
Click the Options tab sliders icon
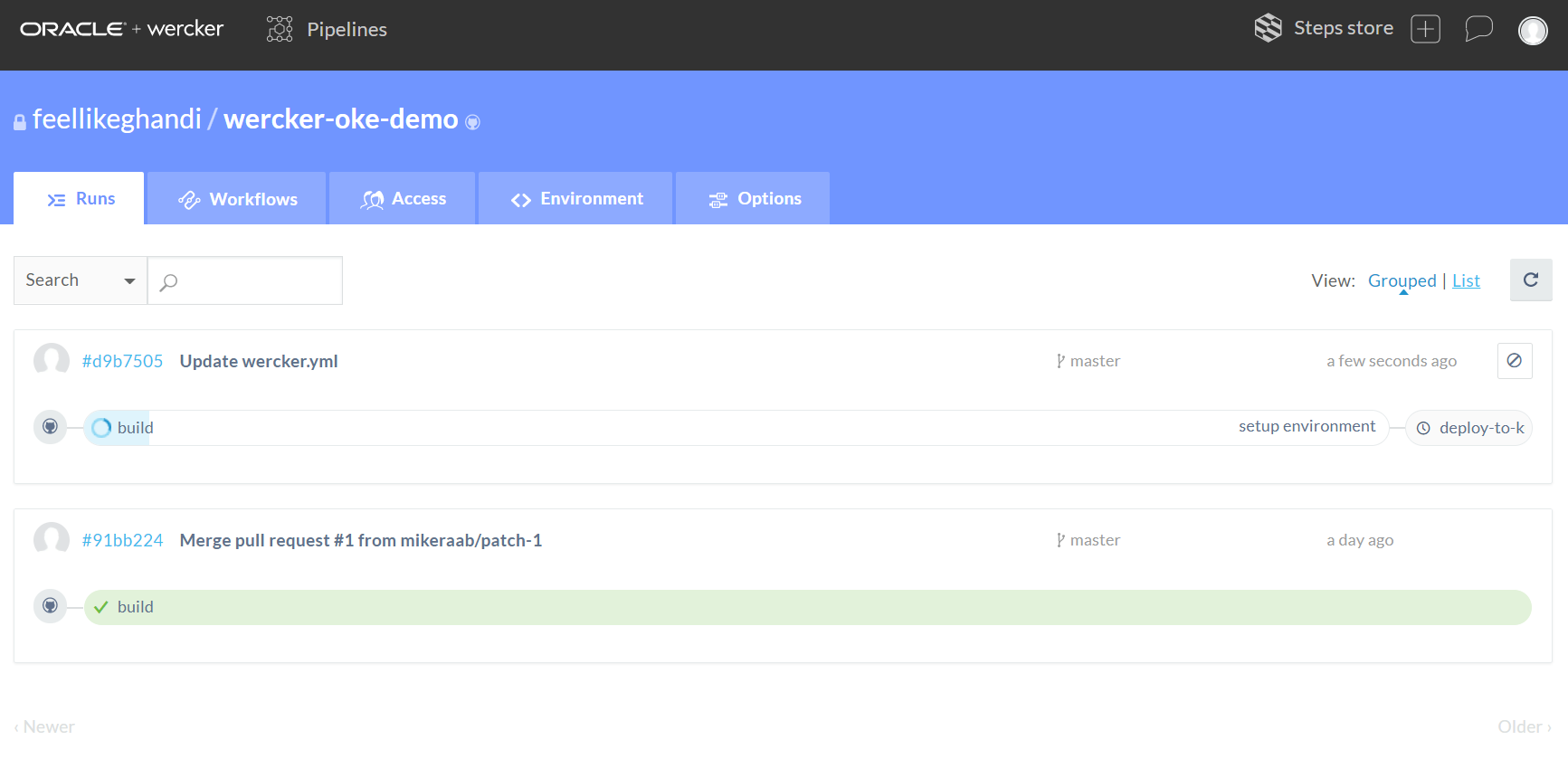point(718,200)
